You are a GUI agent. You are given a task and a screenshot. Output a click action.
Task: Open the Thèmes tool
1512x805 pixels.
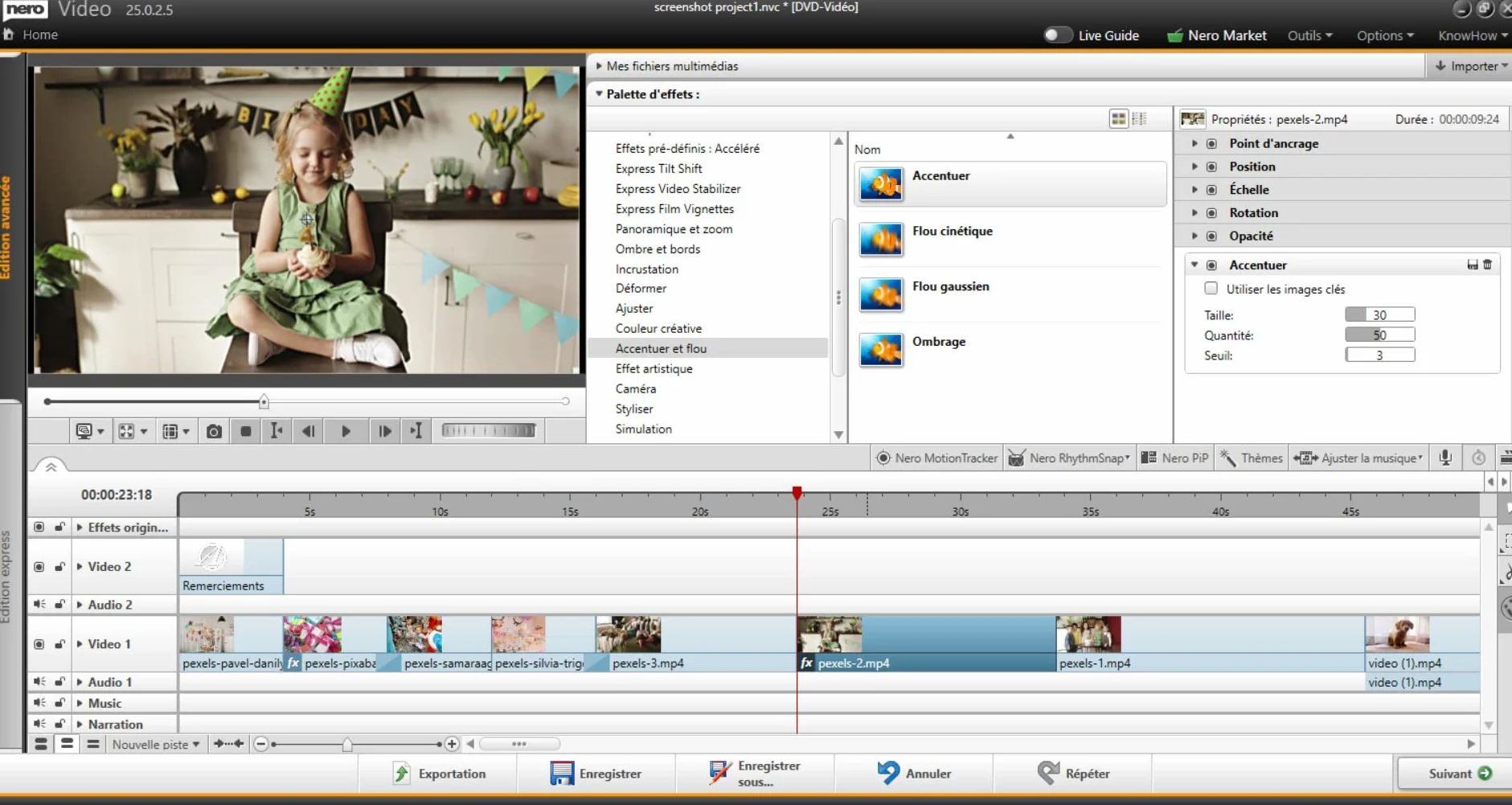pyautogui.click(x=1252, y=458)
